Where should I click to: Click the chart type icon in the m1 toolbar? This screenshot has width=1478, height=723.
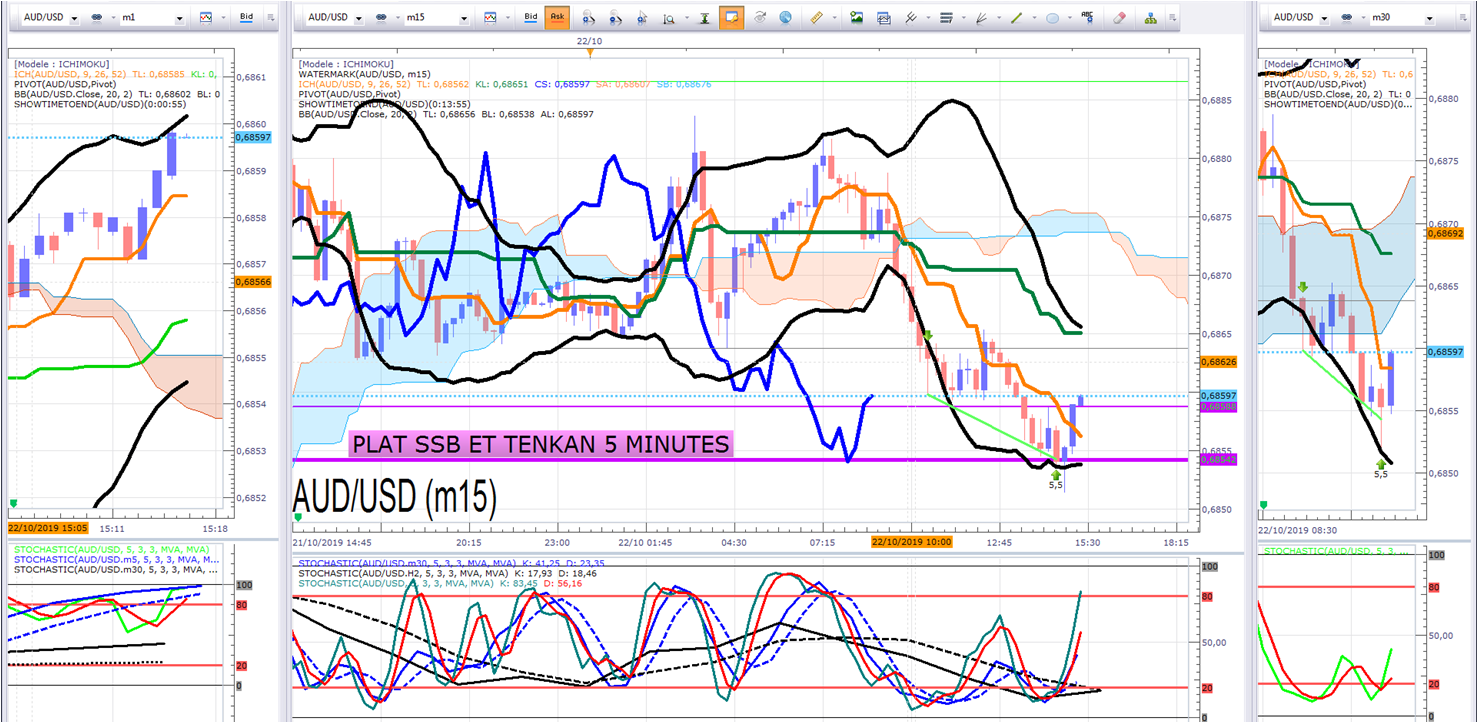tap(206, 18)
